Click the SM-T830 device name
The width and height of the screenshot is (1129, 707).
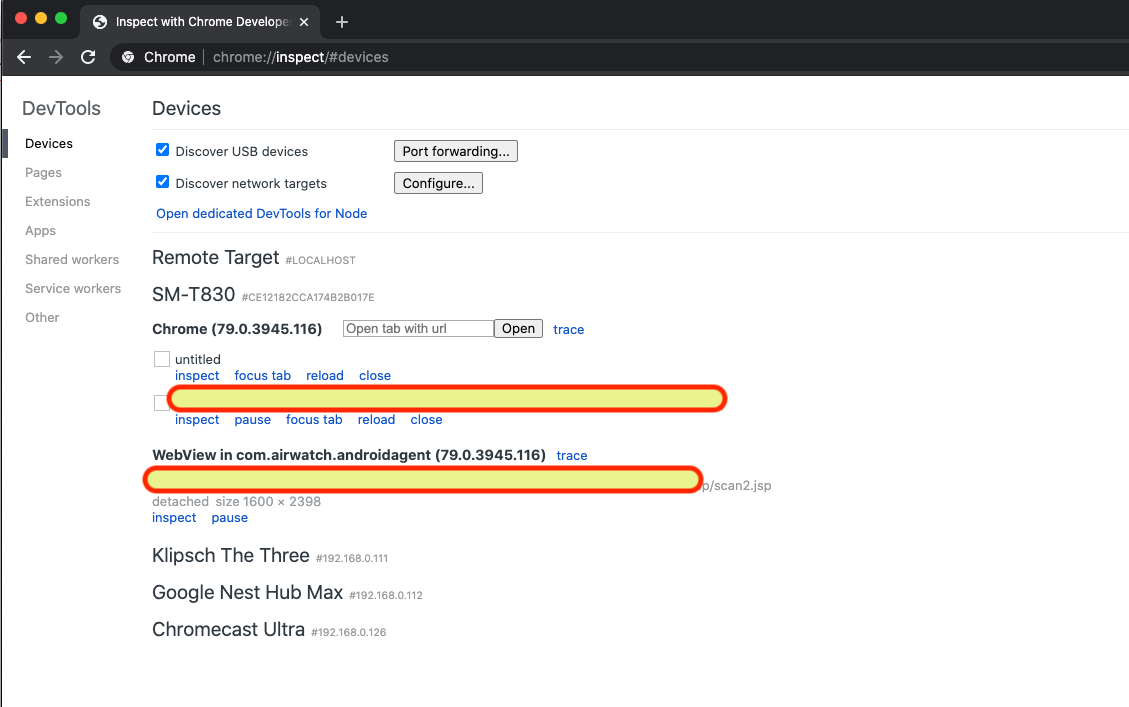(194, 294)
